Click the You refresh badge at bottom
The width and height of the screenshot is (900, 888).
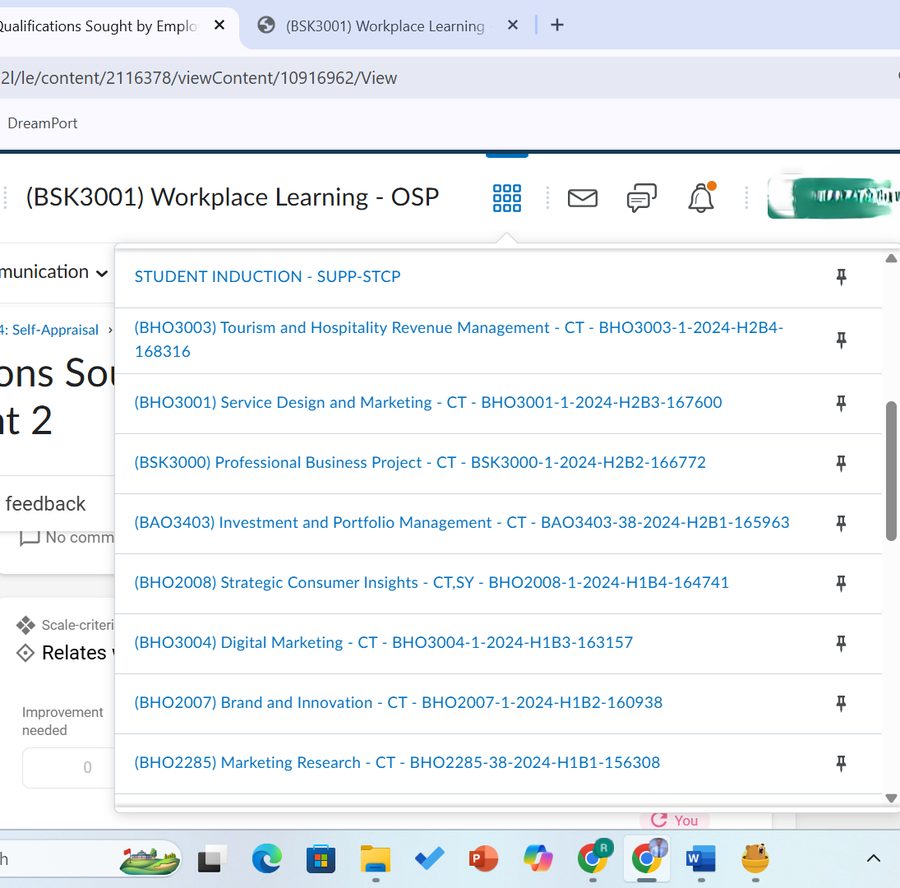[x=674, y=820]
